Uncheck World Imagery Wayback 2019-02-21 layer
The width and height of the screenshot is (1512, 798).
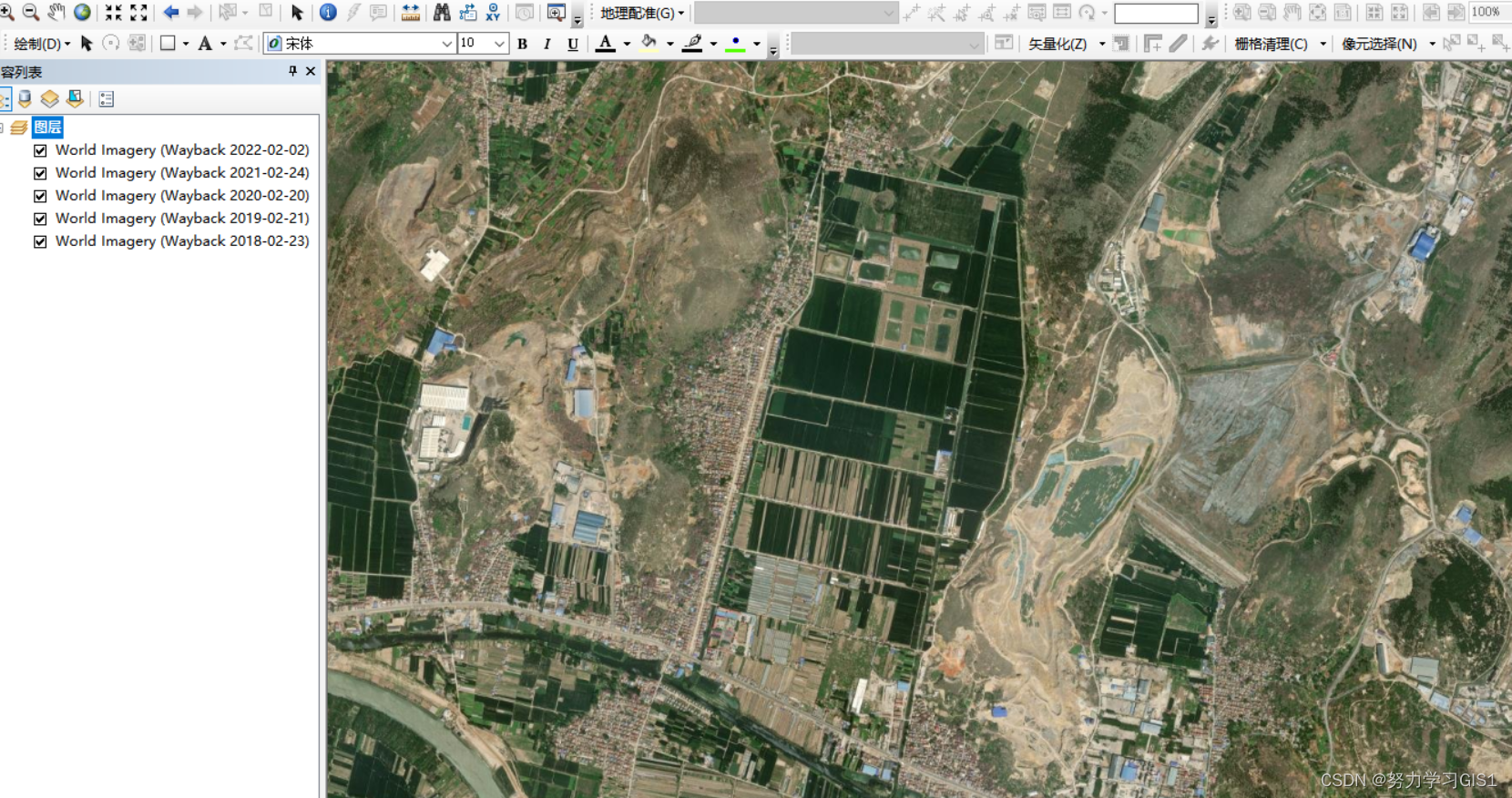pos(40,219)
